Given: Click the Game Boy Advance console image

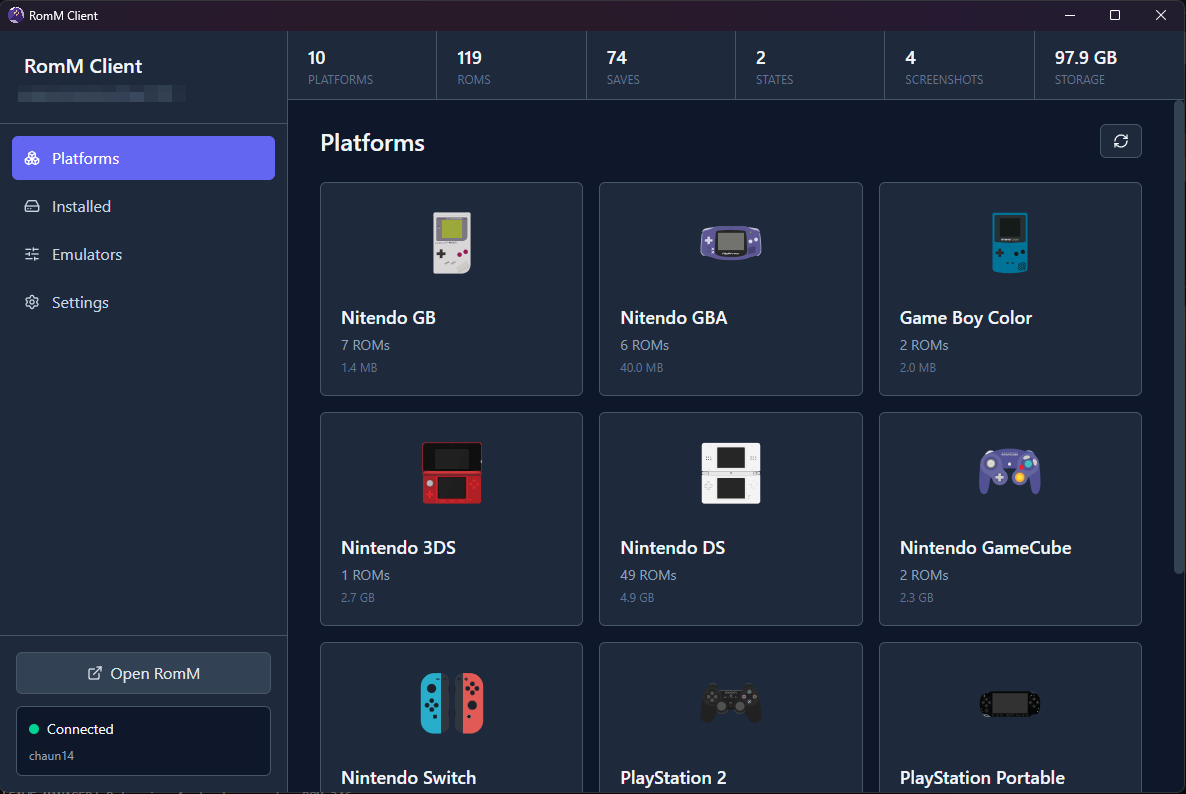Looking at the screenshot, I should click(x=731, y=243).
